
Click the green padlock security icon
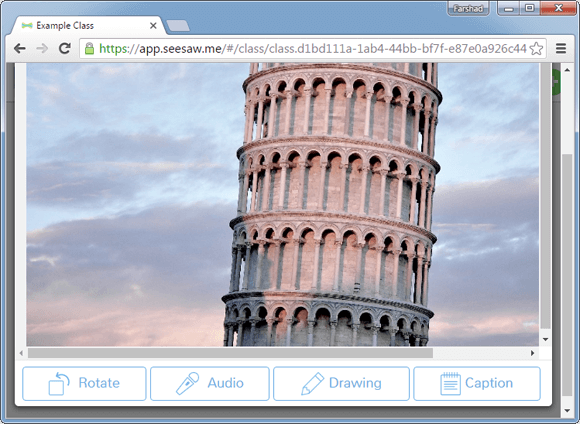click(89, 48)
